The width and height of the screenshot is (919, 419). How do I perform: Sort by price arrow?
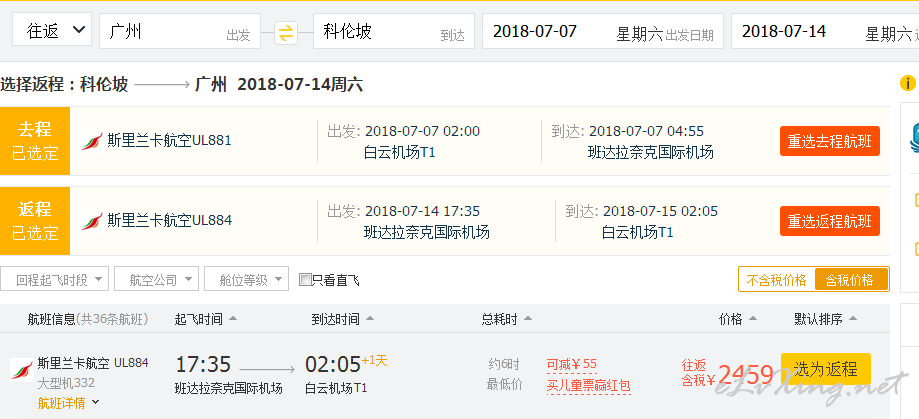pyautogui.click(x=753, y=319)
